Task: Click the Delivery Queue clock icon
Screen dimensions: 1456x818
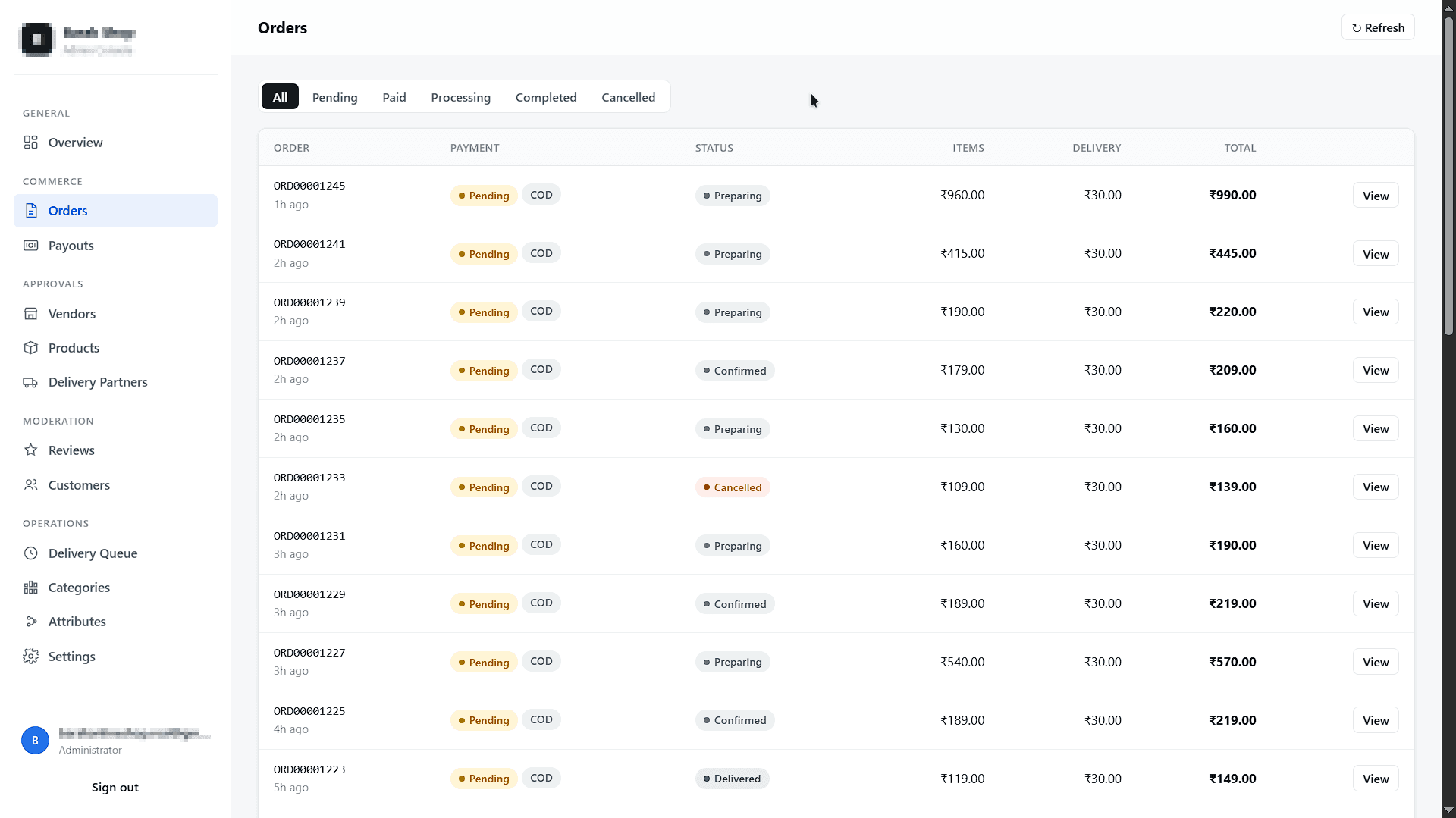Action: click(30, 553)
